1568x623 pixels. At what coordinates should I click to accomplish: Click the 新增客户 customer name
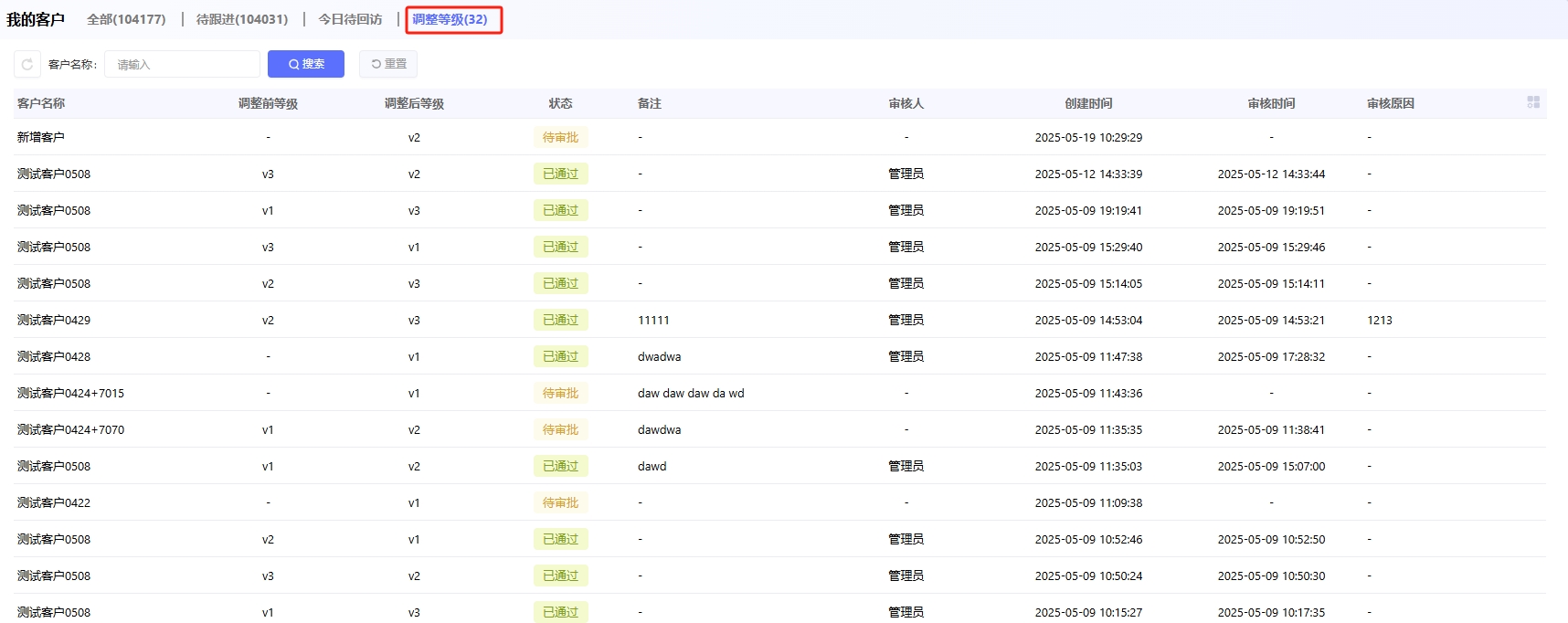click(41, 137)
